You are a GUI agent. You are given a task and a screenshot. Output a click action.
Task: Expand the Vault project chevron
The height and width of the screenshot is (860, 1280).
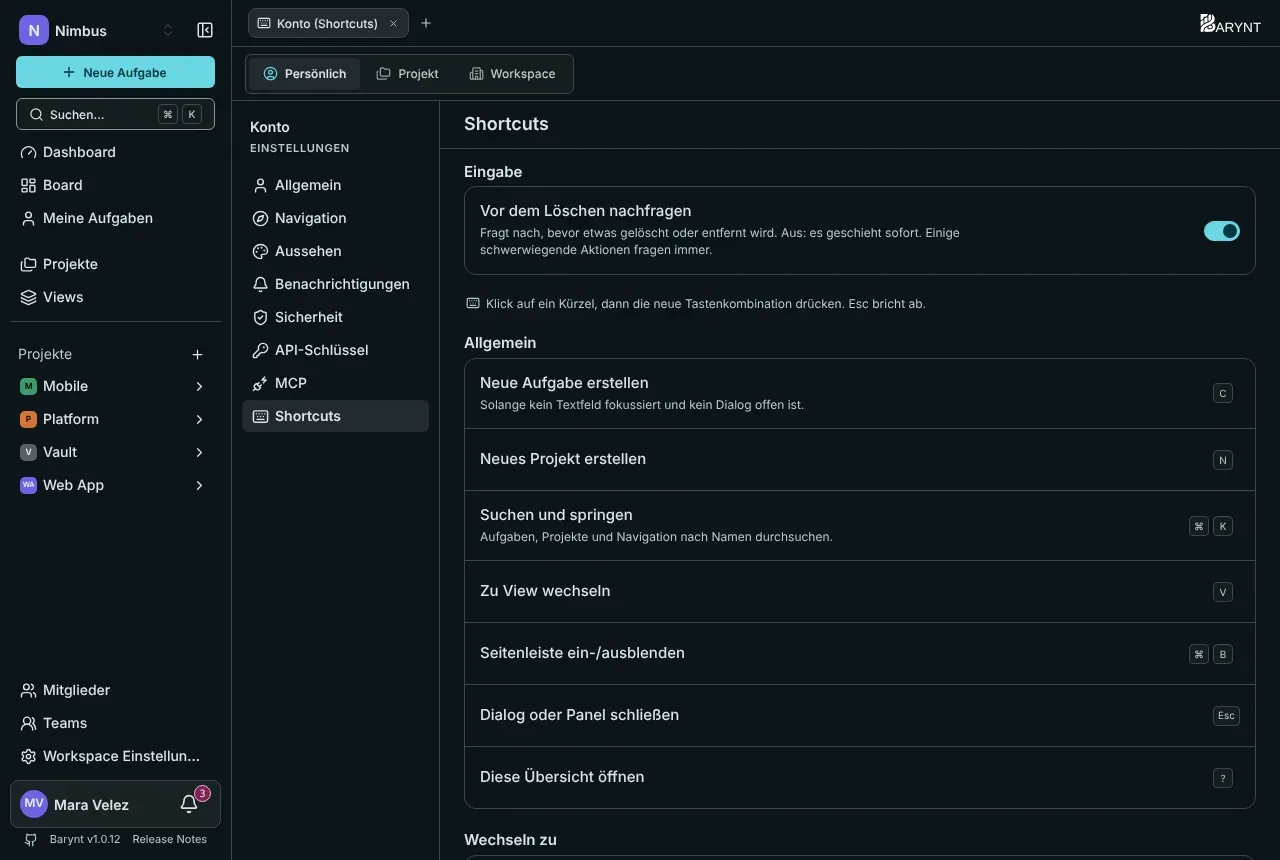[x=199, y=452]
